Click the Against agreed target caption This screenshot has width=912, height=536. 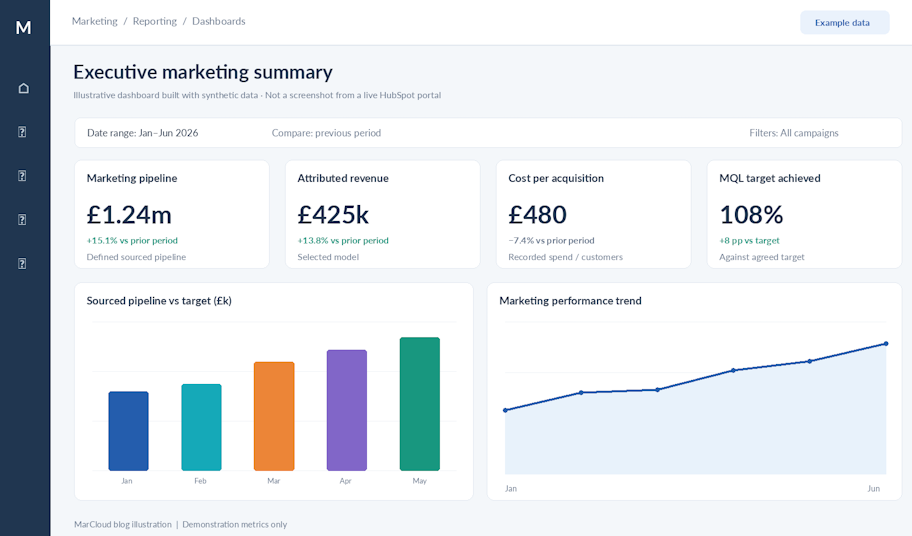pyautogui.click(x=761, y=257)
